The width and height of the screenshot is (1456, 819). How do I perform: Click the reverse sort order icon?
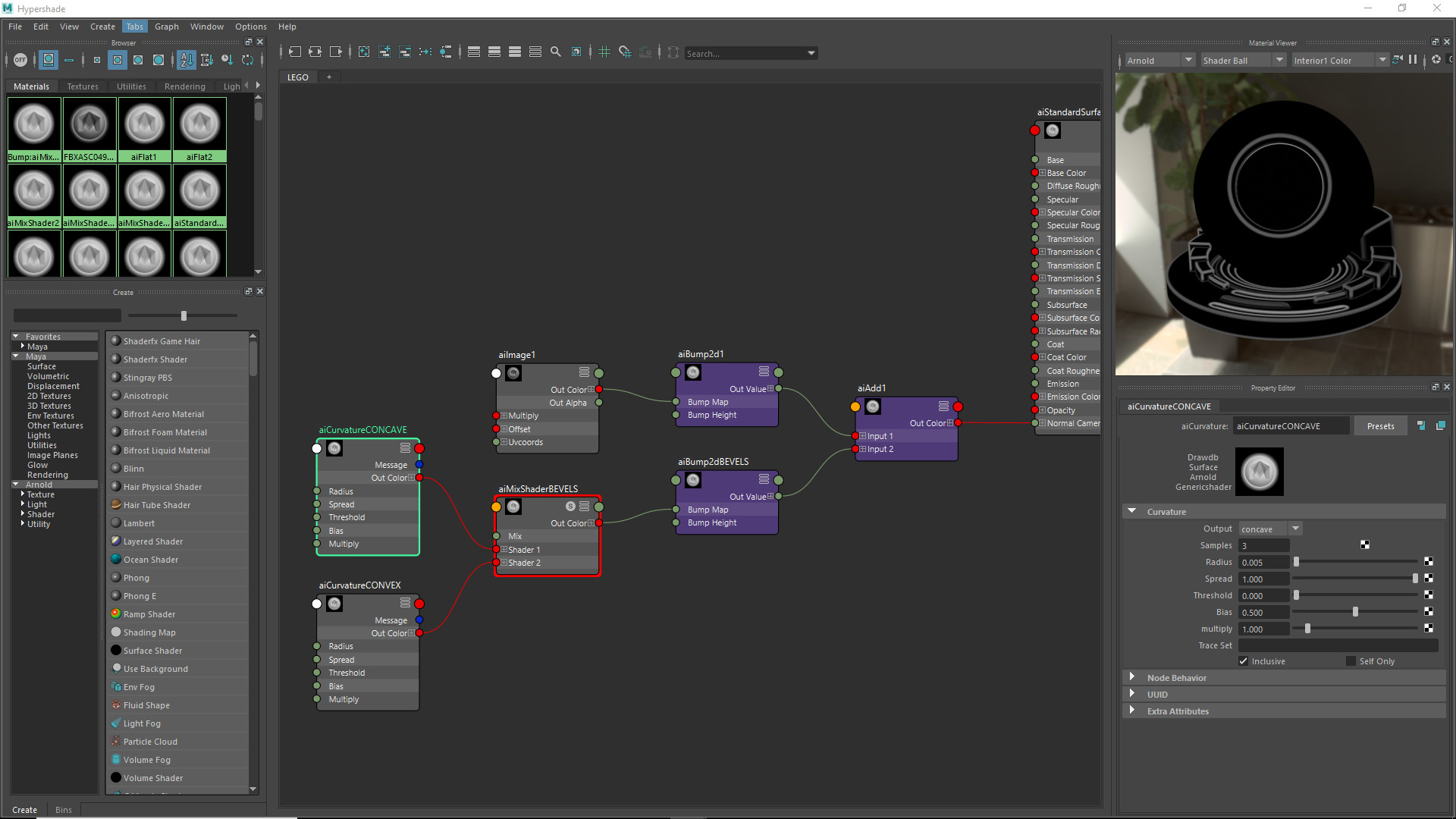coord(247,60)
